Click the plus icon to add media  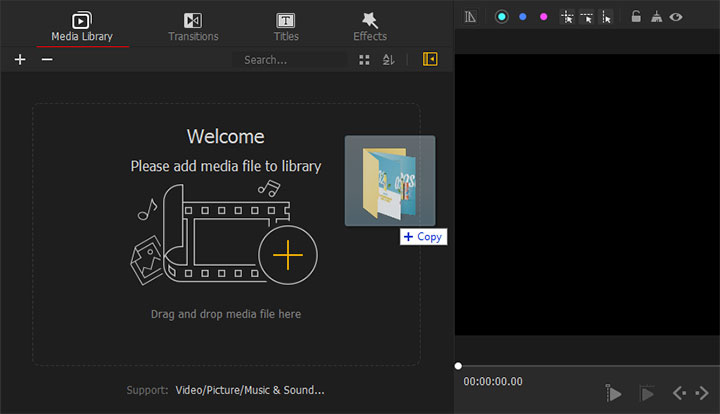(x=20, y=60)
